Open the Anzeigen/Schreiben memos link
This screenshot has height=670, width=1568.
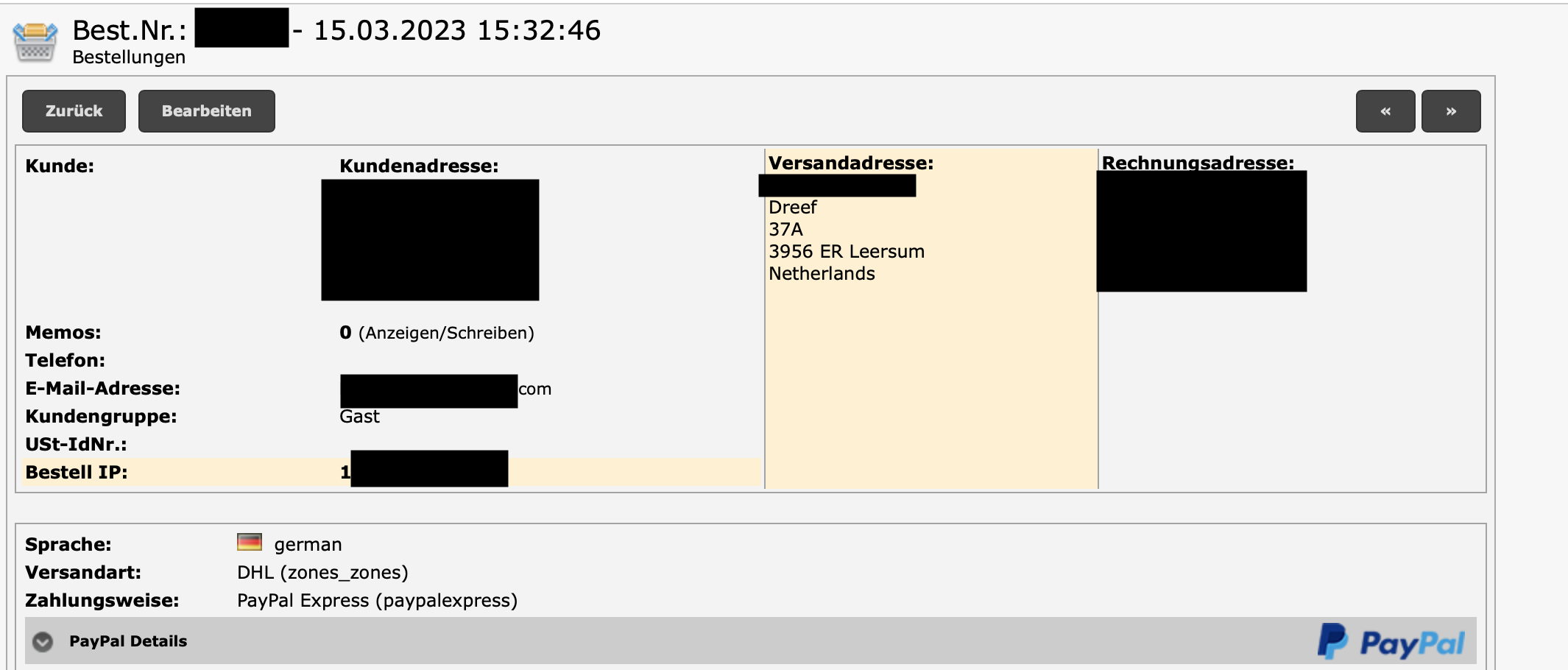pos(446,333)
